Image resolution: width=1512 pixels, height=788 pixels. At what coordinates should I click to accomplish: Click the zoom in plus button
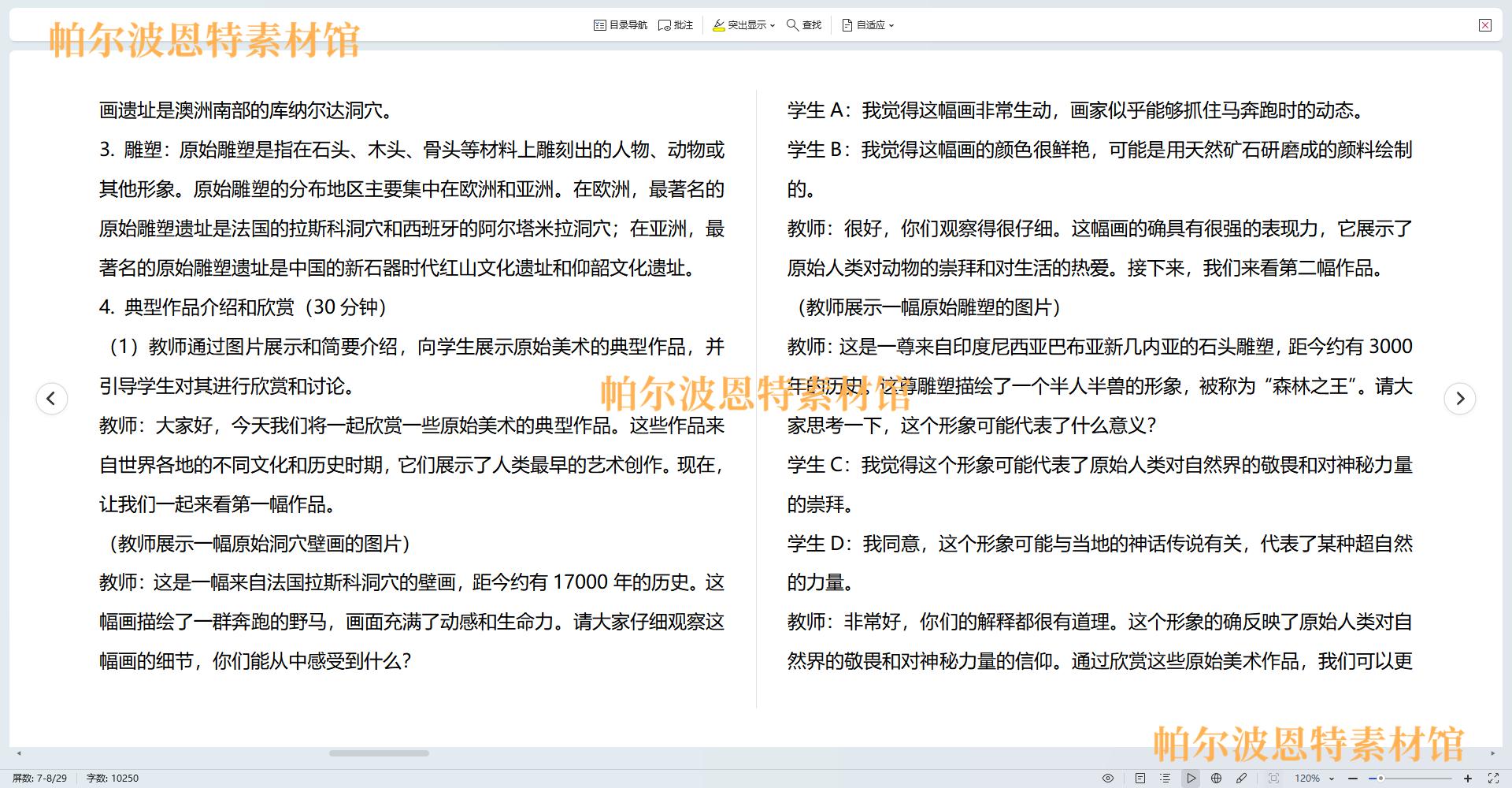tap(1467, 778)
